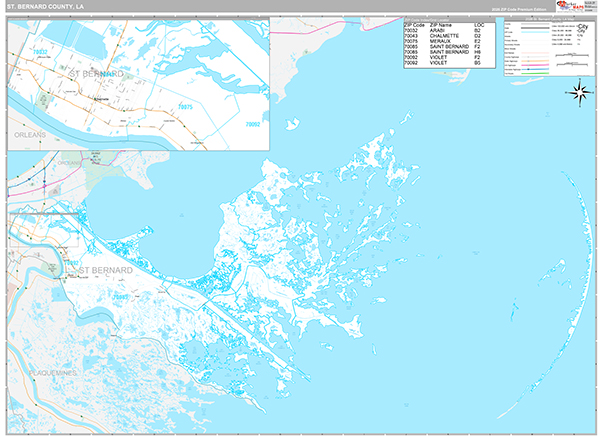
Task: Click the ST BERNARD label on main map
Action: pyautogui.click(x=106, y=270)
